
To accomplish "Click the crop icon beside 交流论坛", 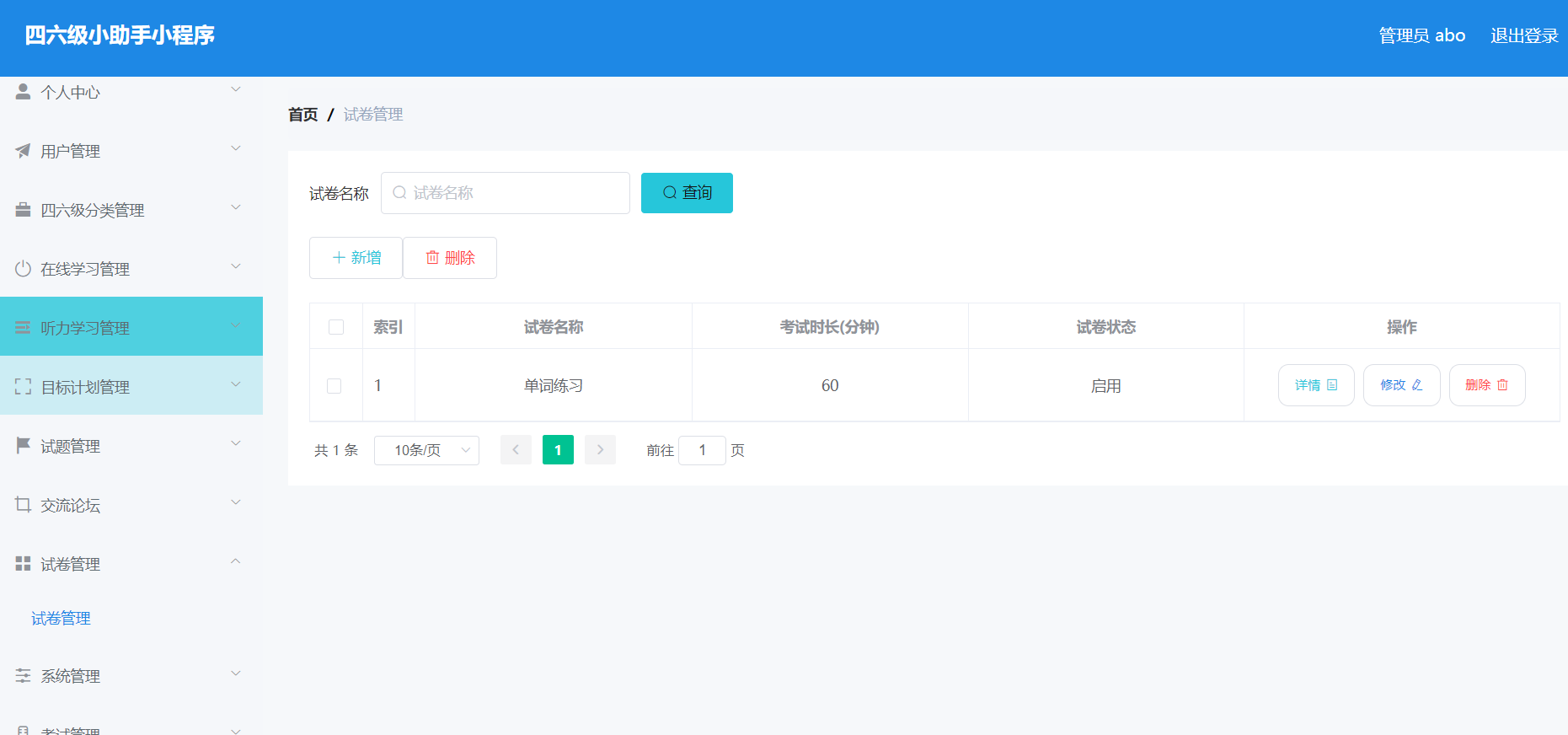I will (23, 504).
